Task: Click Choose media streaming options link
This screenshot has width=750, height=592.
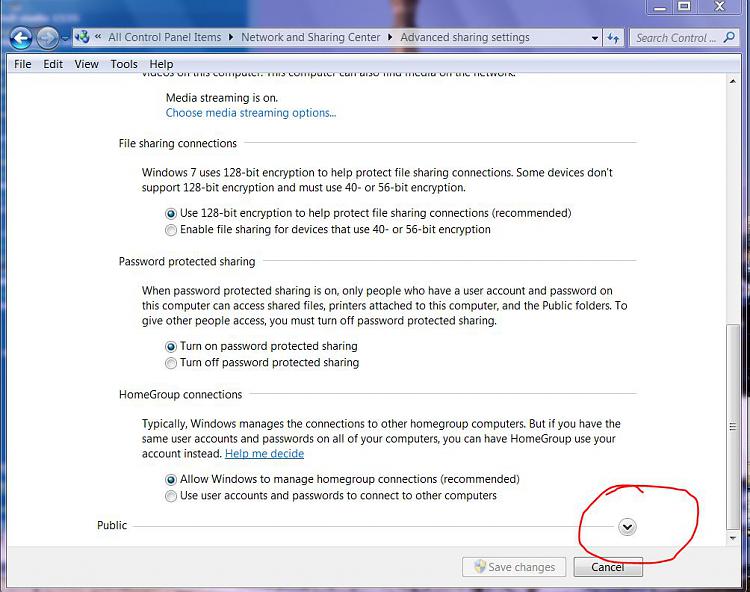Action: (251, 113)
